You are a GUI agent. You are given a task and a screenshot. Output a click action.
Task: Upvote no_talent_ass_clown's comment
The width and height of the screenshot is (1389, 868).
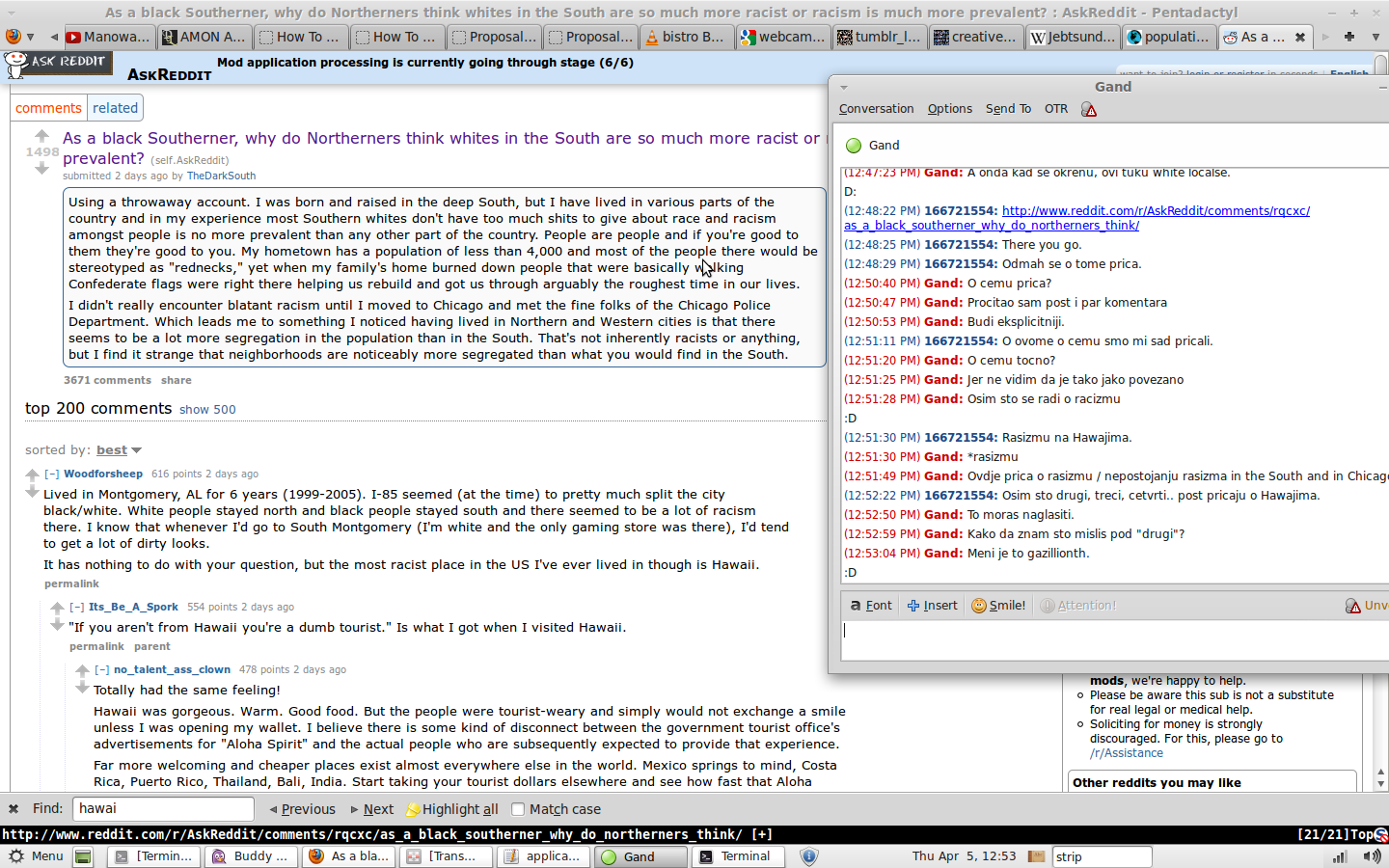click(x=82, y=670)
